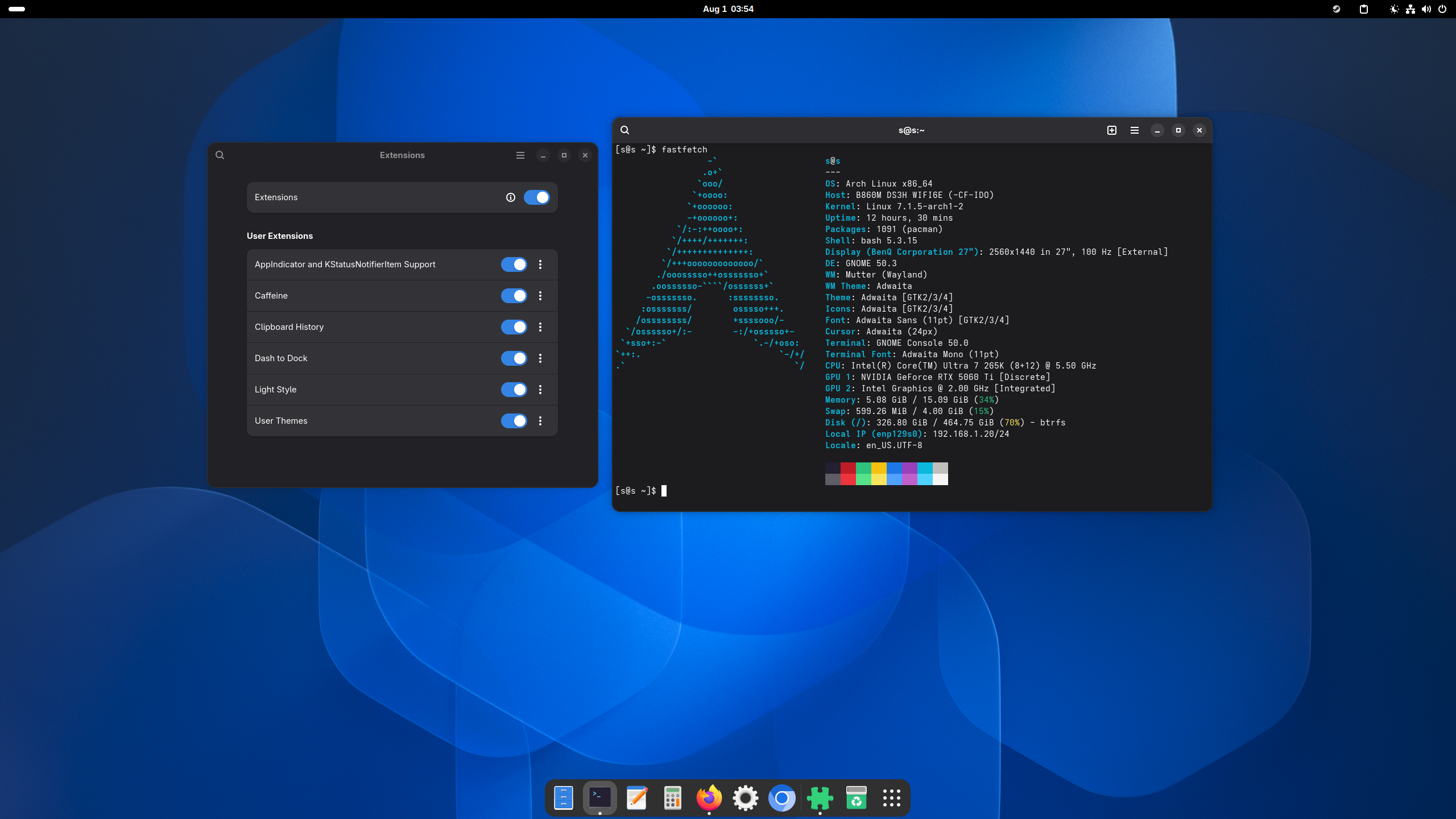Click the "User Themes" extension name

click(281, 421)
